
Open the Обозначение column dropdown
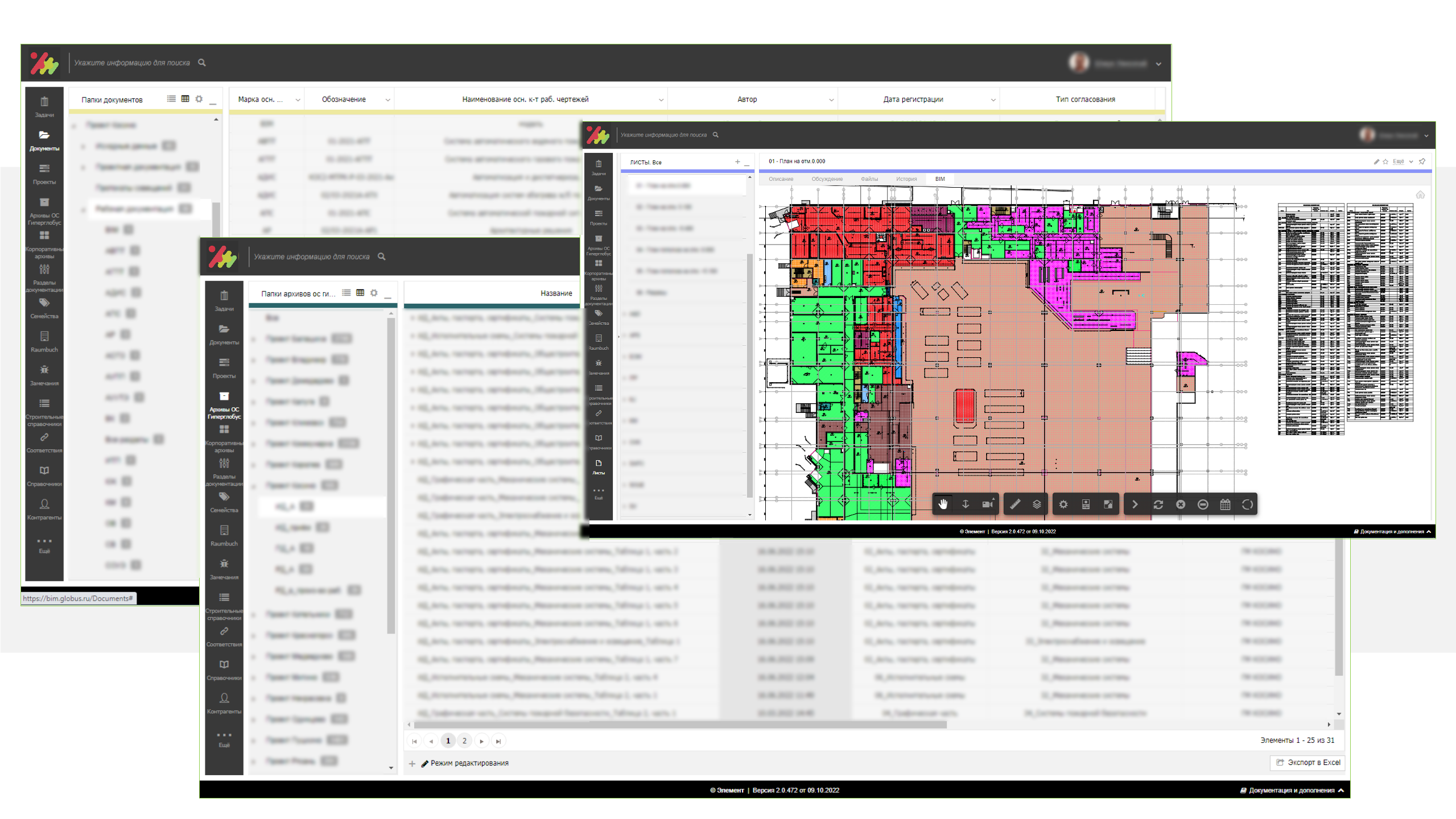tap(387, 100)
